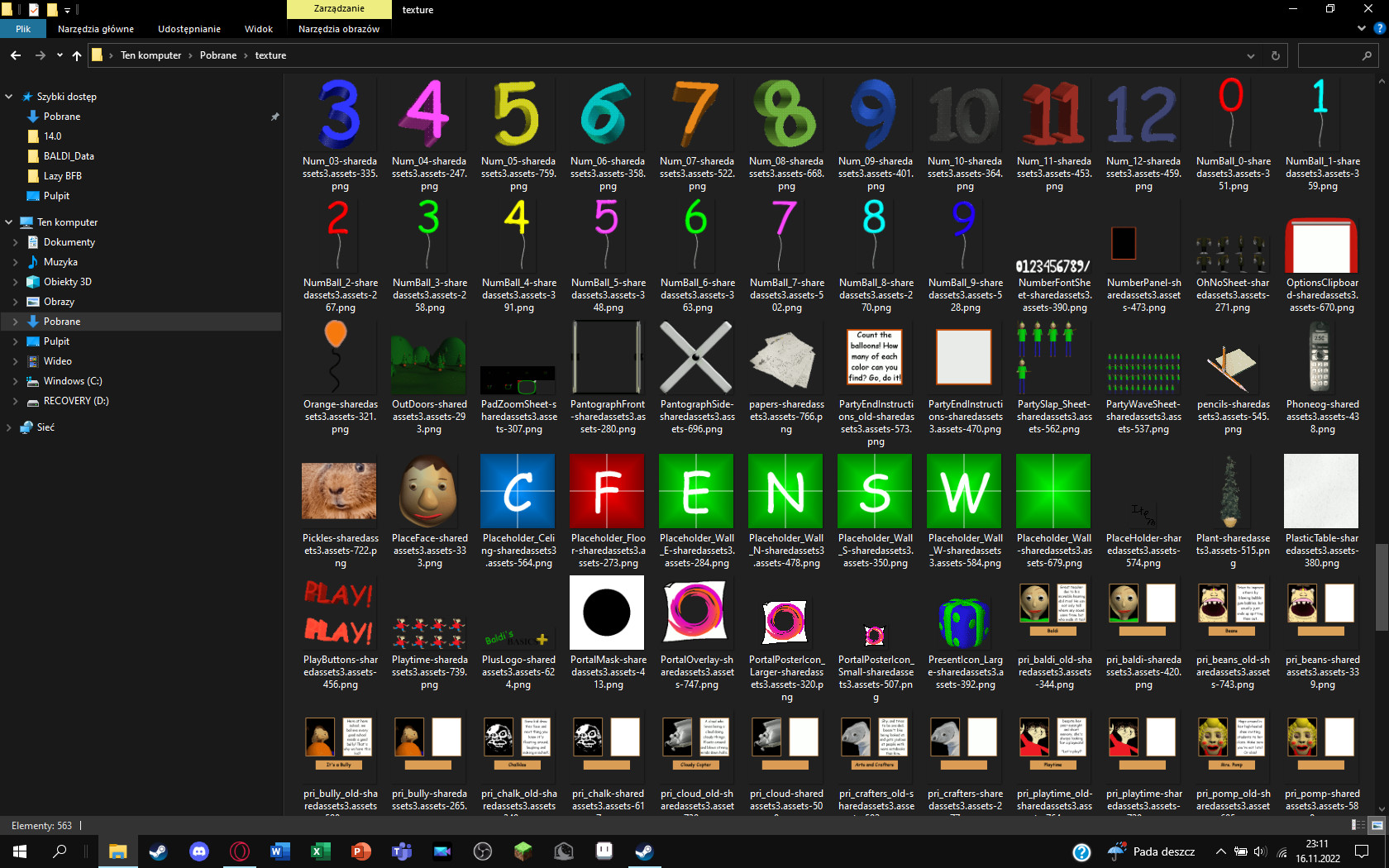Click the new folder icon on quick access toolbar
Screen dimensions: 1389x868
[52, 9]
